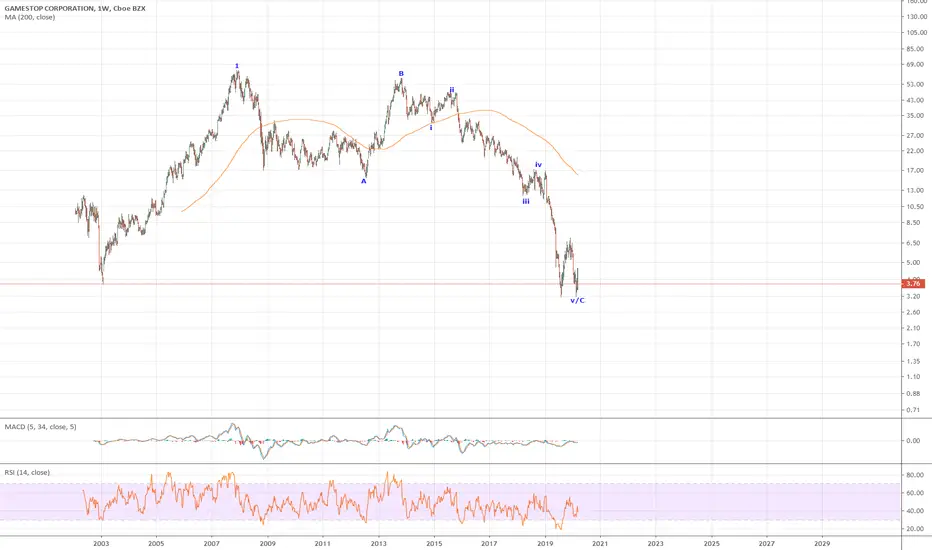932x550 pixels.
Task: Click the 5.00 price scale label
Action: click(915, 262)
